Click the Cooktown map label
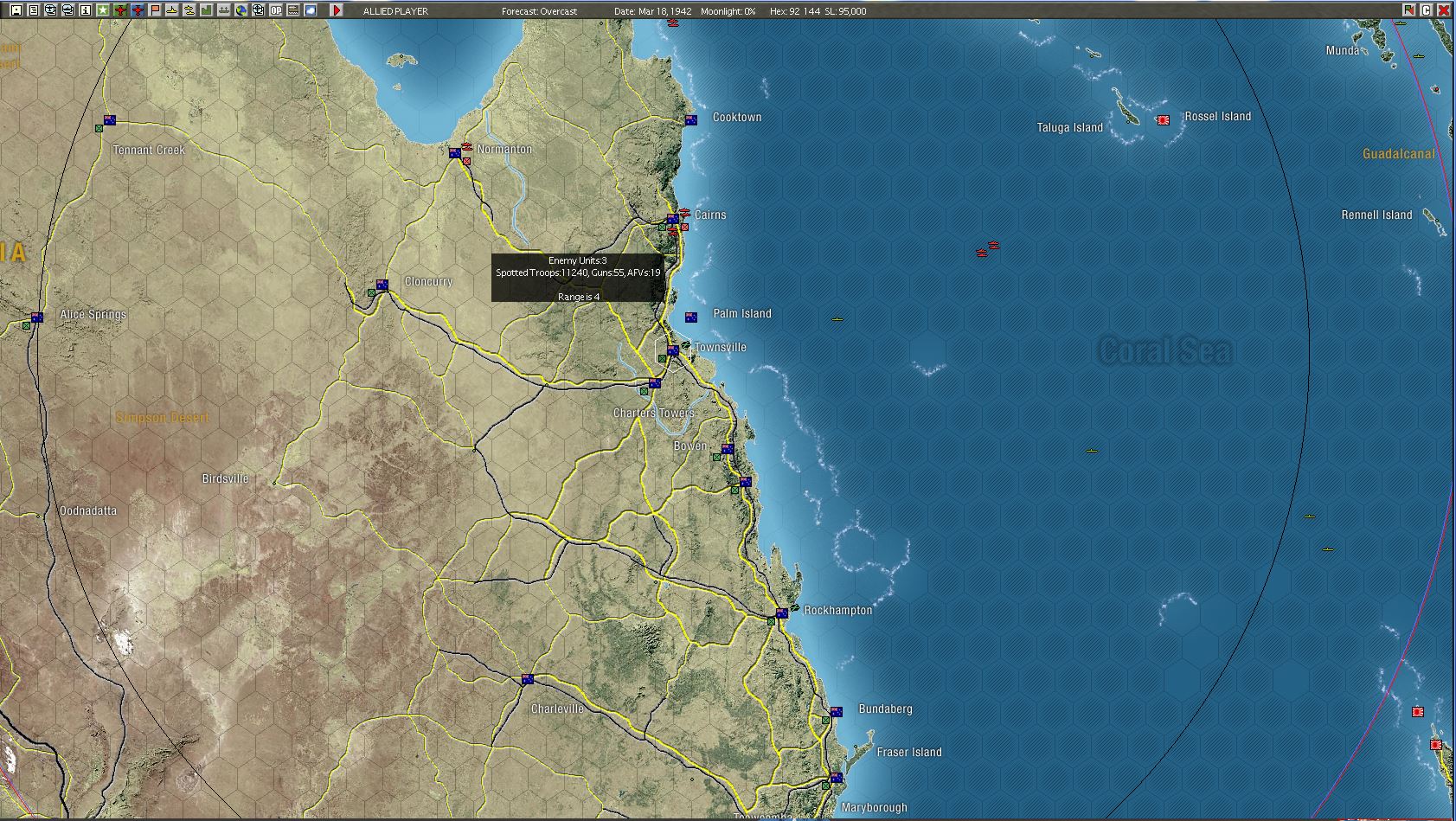The width and height of the screenshot is (1456, 821). coord(737,118)
